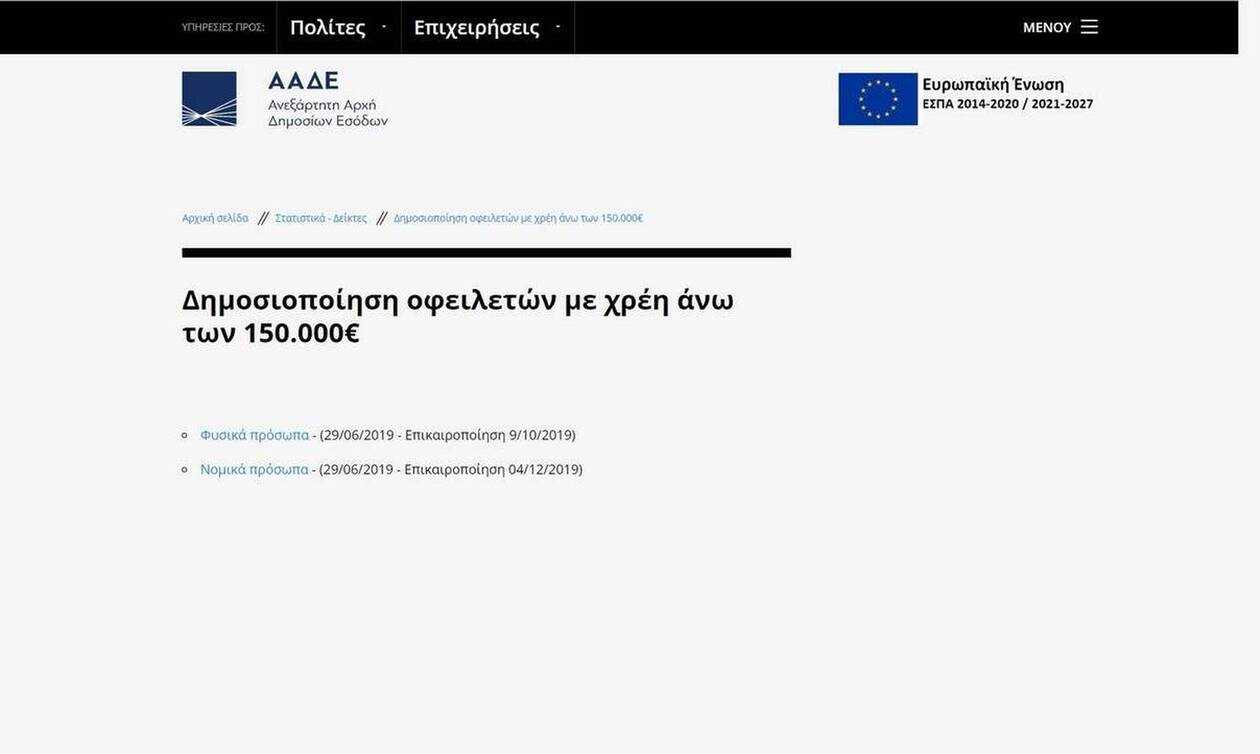Click the slash separator after Αρχική σελίδα
The width and height of the screenshot is (1260, 754).
pyautogui.click(x=263, y=218)
